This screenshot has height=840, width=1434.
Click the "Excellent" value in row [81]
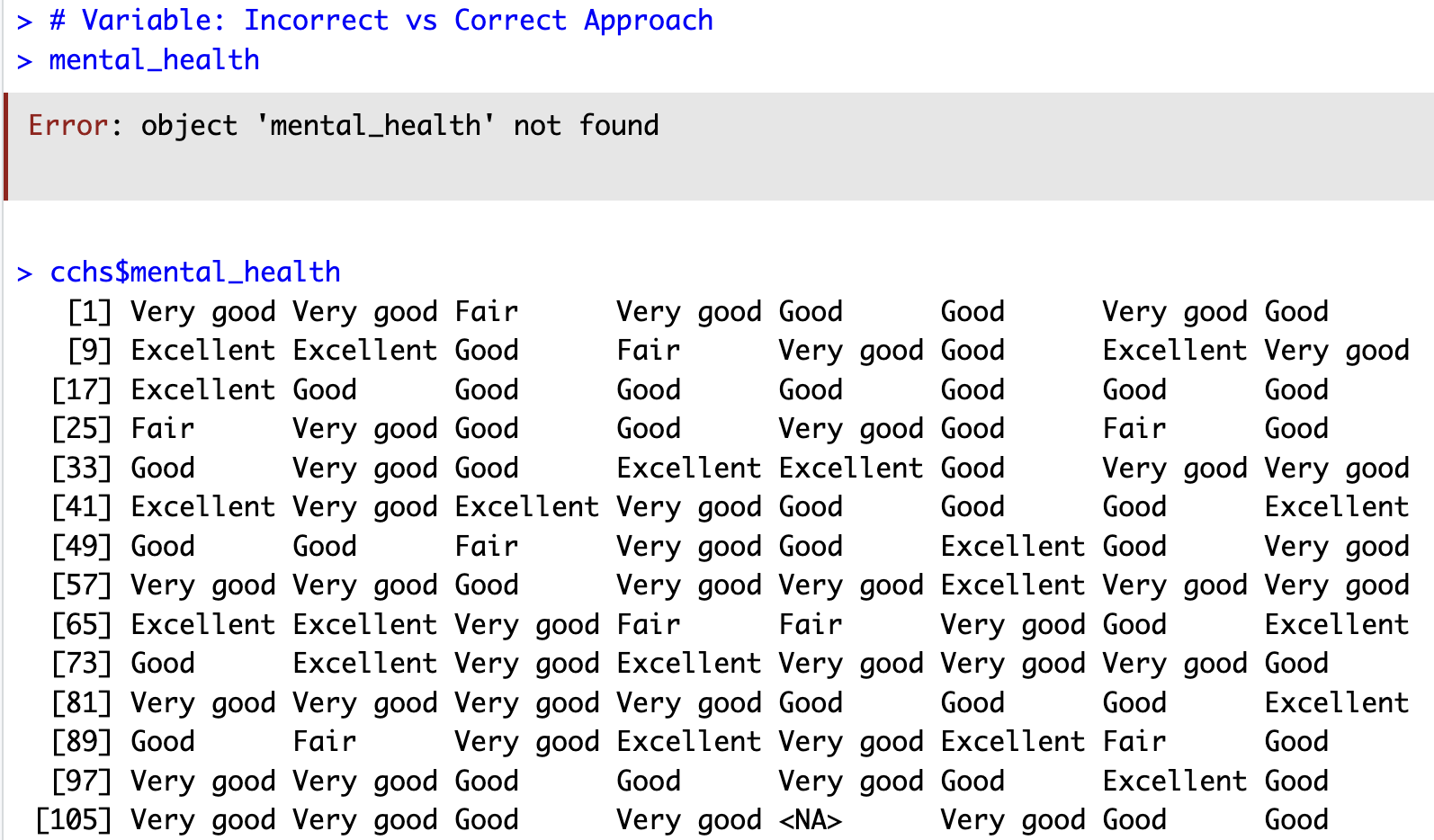[x=1337, y=703]
